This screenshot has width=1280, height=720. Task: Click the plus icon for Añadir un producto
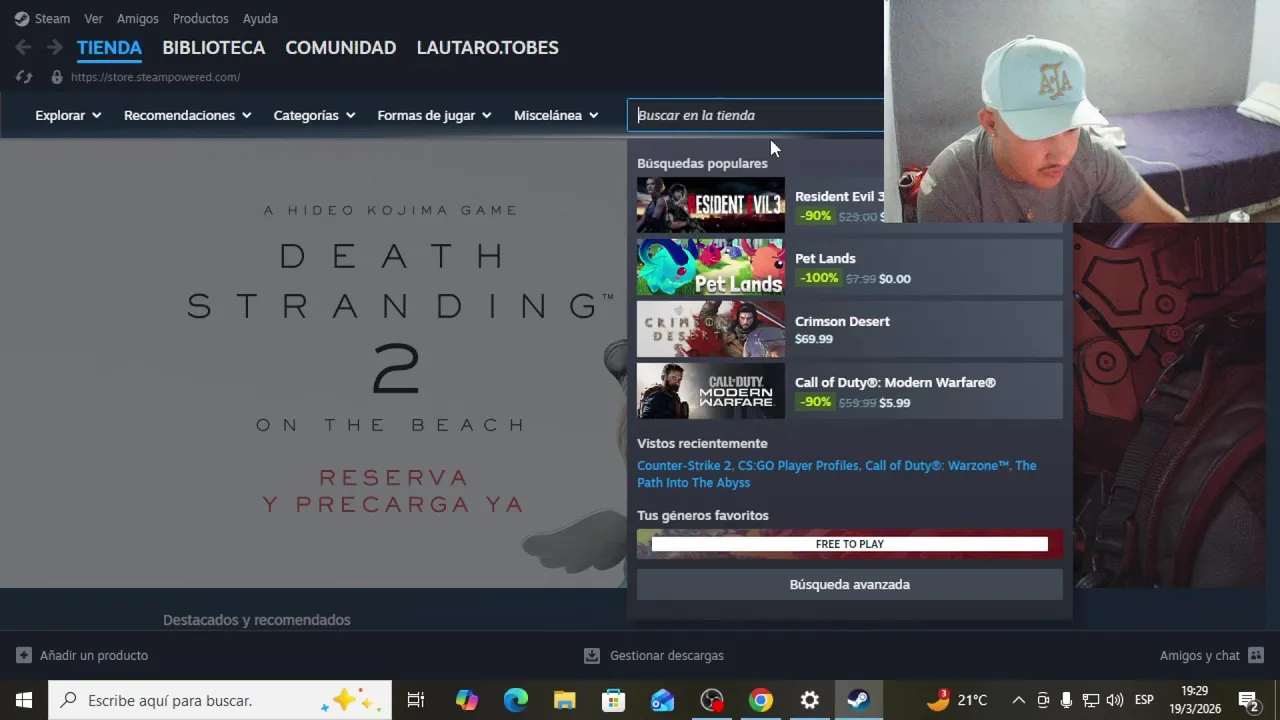point(24,655)
